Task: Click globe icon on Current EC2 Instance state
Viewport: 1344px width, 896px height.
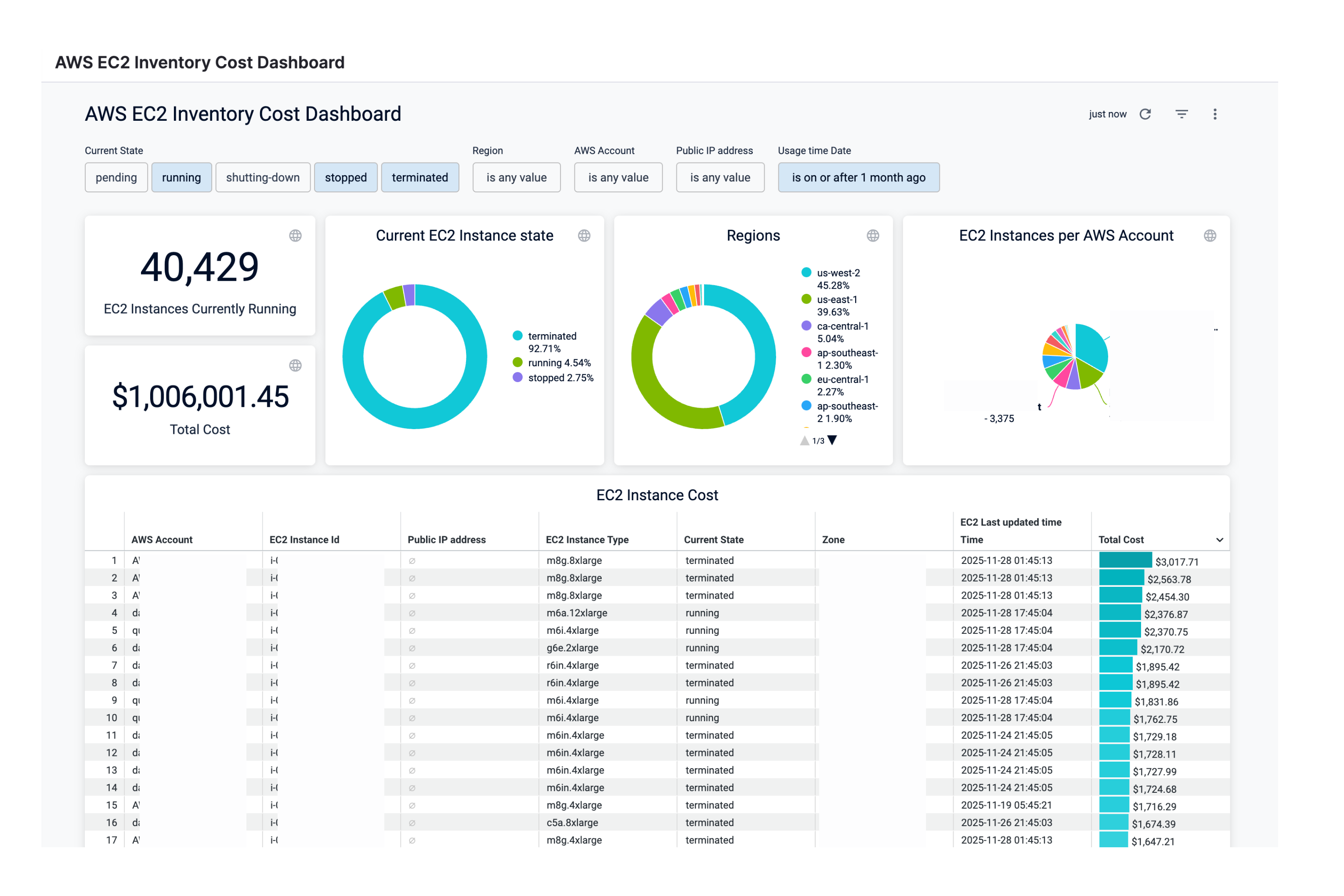Action: [x=584, y=235]
